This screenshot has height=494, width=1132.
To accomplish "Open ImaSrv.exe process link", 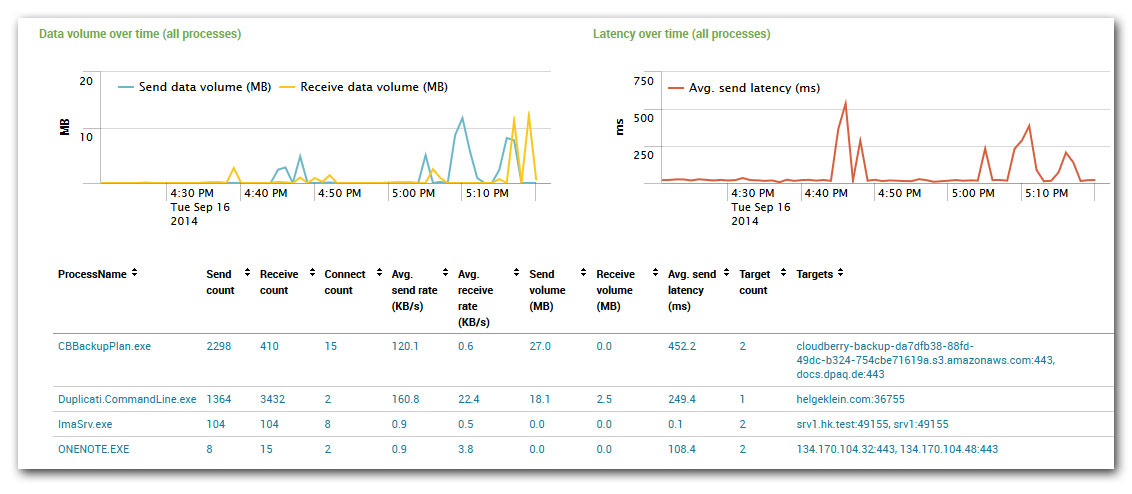I will pos(85,424).
